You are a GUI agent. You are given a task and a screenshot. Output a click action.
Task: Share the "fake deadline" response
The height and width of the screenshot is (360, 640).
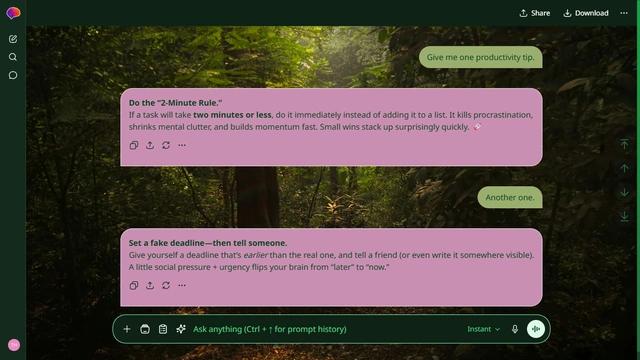(150, 285)
